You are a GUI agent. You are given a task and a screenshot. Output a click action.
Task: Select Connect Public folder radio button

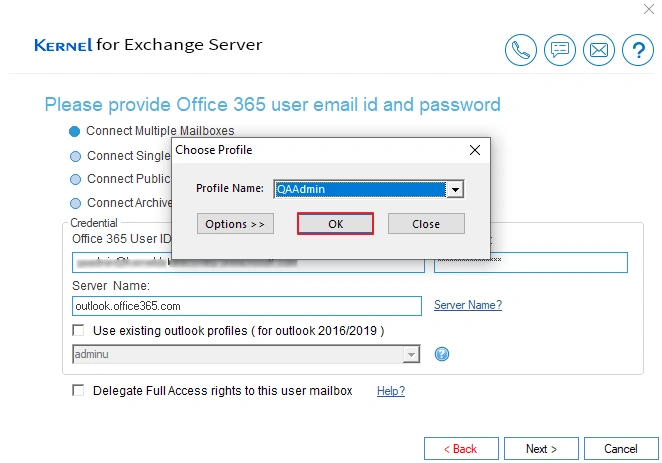pos(76,179)
